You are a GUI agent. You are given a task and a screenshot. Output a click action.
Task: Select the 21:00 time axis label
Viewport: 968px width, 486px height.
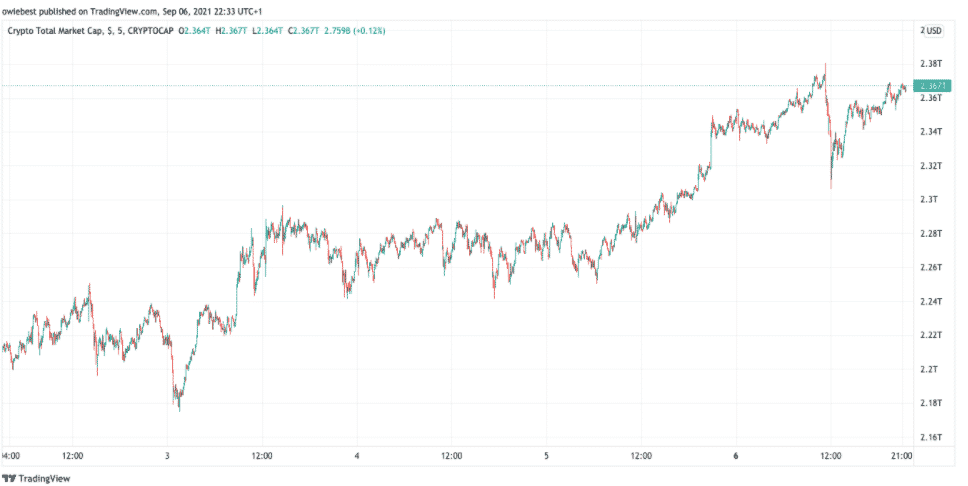(903, 456)
